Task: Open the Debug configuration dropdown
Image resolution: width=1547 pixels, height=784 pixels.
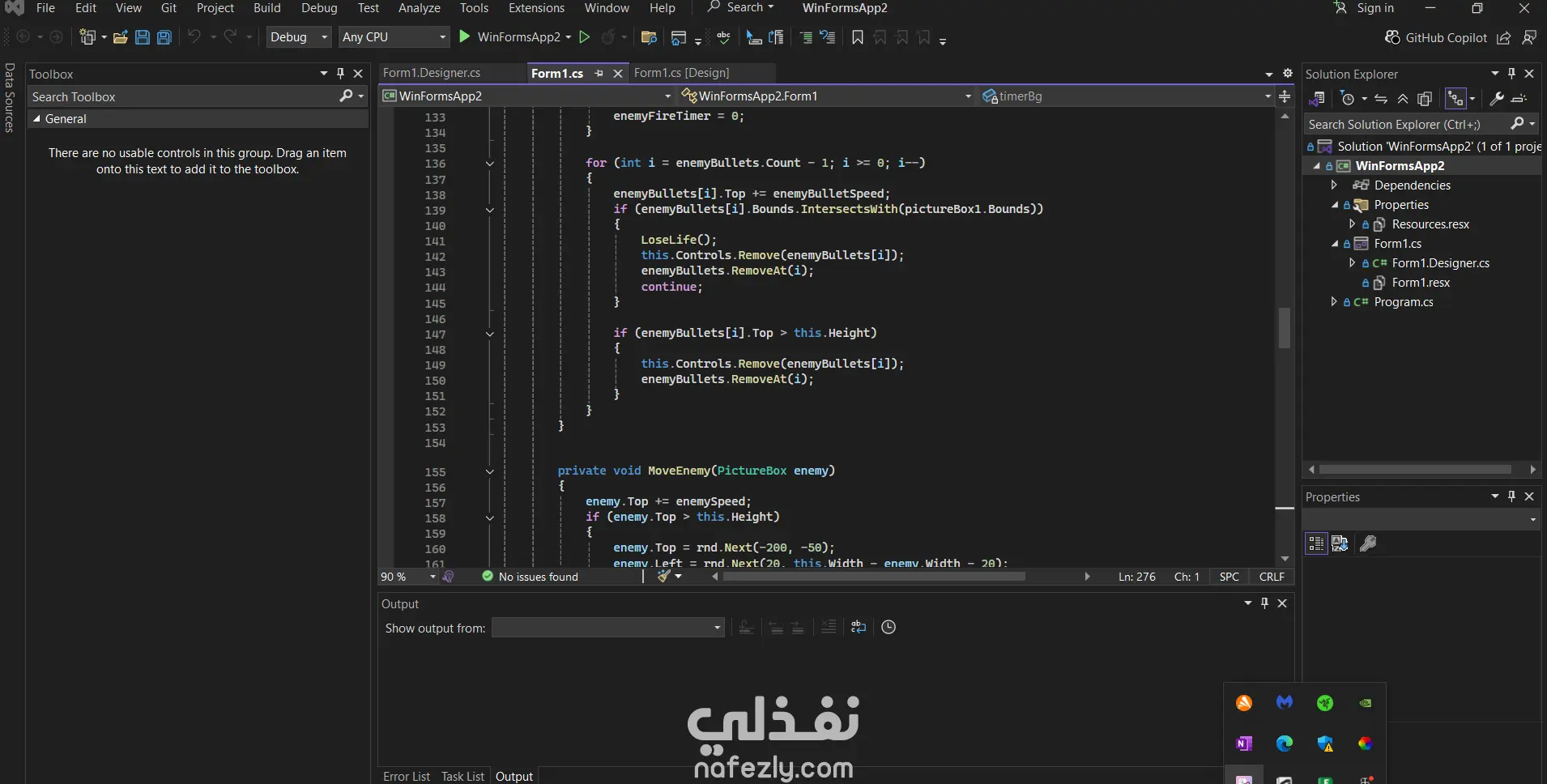Action: 299,37
